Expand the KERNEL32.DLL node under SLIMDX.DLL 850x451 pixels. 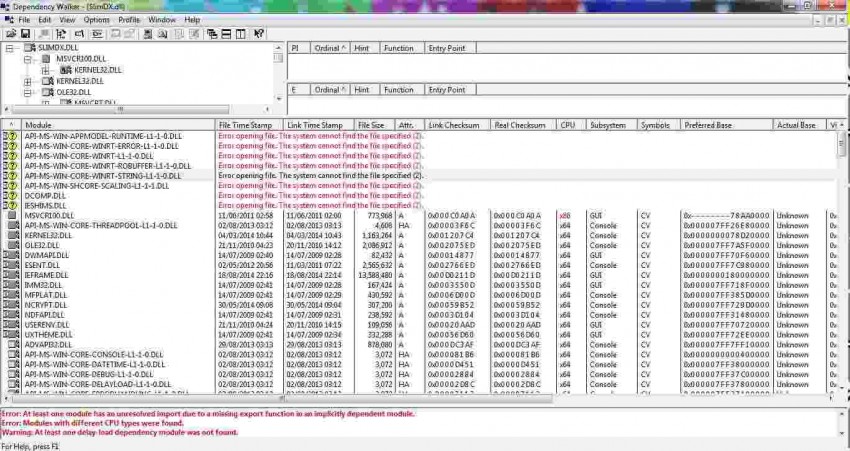[29, 81]
